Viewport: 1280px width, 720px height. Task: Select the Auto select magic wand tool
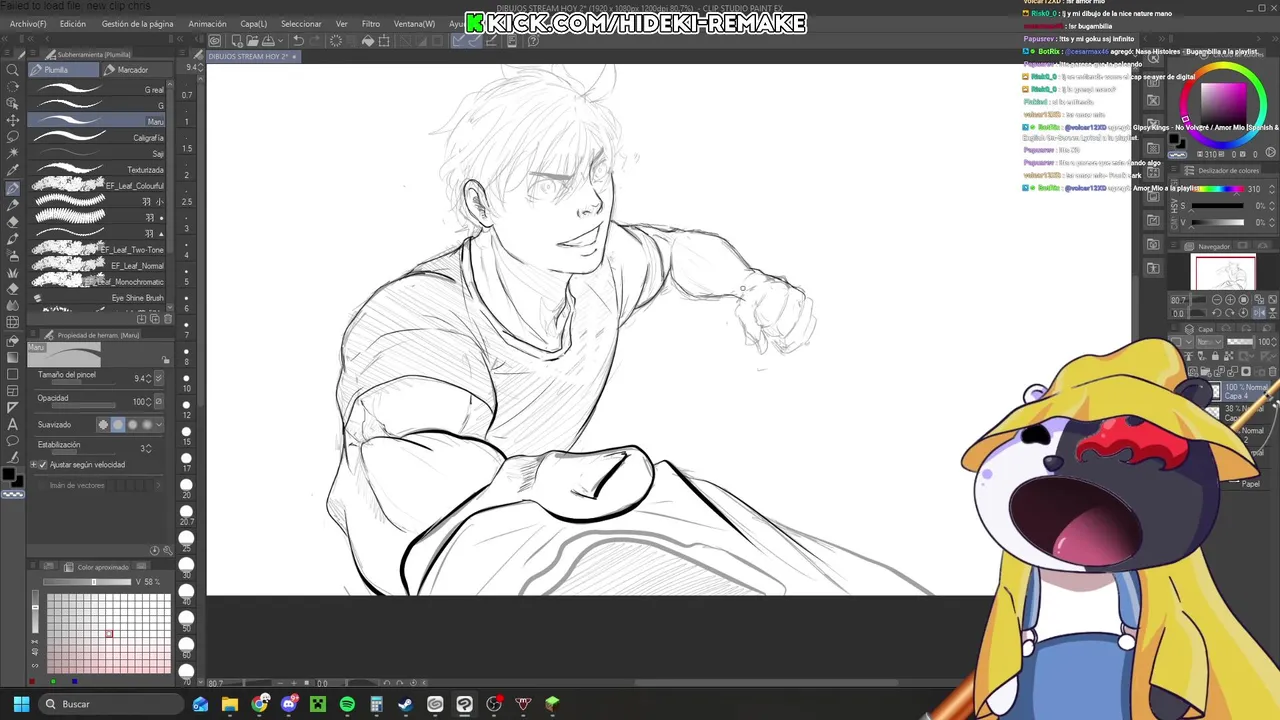pyautogui.click(x=12, y=154)
